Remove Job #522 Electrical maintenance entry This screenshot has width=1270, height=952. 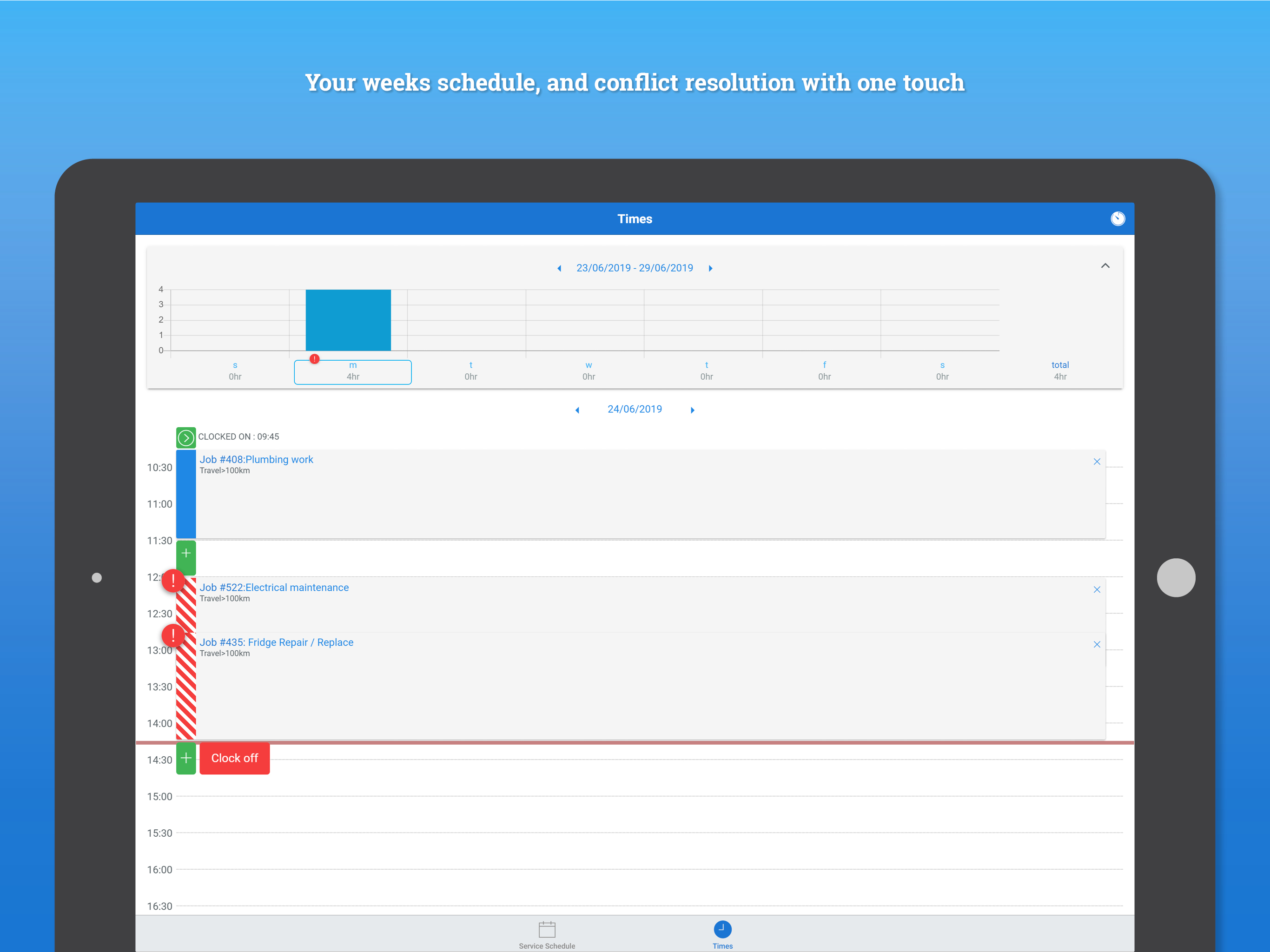1097,590
